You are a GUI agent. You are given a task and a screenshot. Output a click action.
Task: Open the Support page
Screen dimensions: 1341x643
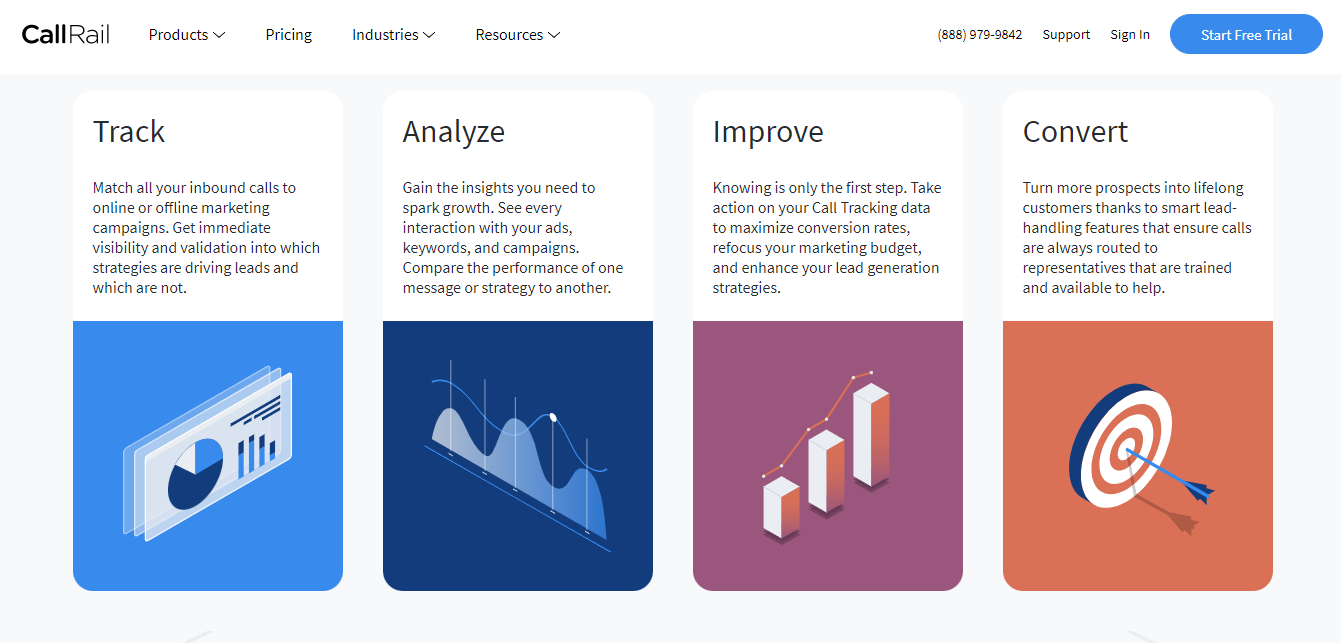(x=1066, y=35)
